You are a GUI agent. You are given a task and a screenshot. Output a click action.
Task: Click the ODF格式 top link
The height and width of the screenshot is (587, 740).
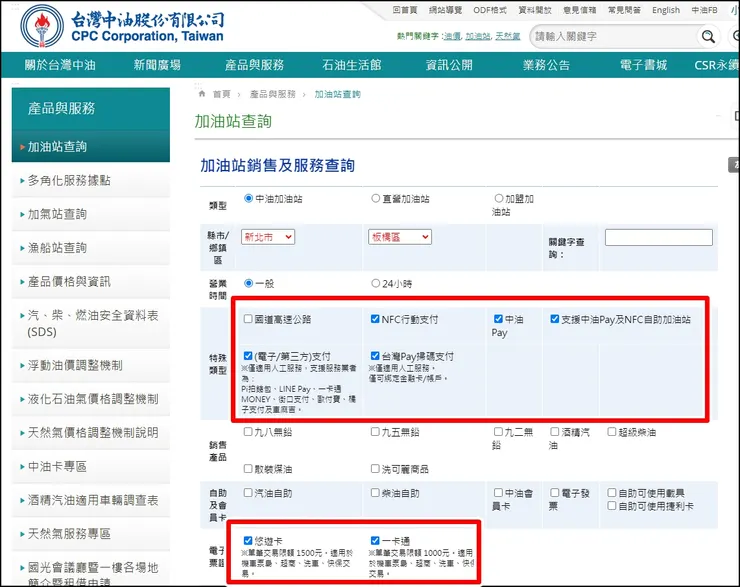coord(490,10)
